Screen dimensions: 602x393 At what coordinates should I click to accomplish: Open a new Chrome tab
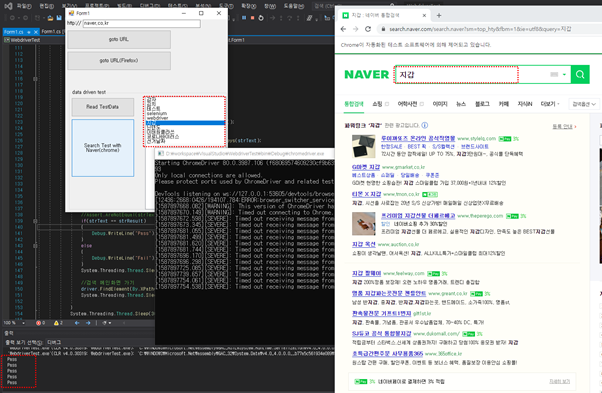439,15
